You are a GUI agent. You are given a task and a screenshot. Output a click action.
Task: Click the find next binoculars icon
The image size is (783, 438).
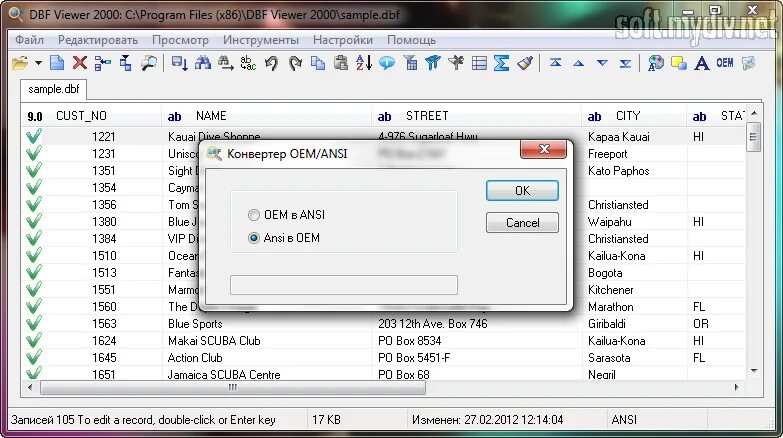tap(226, 63)
